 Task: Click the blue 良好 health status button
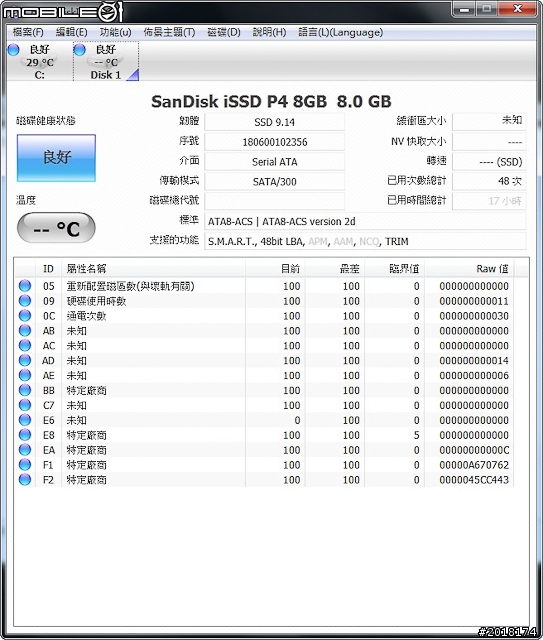[56, 158]
